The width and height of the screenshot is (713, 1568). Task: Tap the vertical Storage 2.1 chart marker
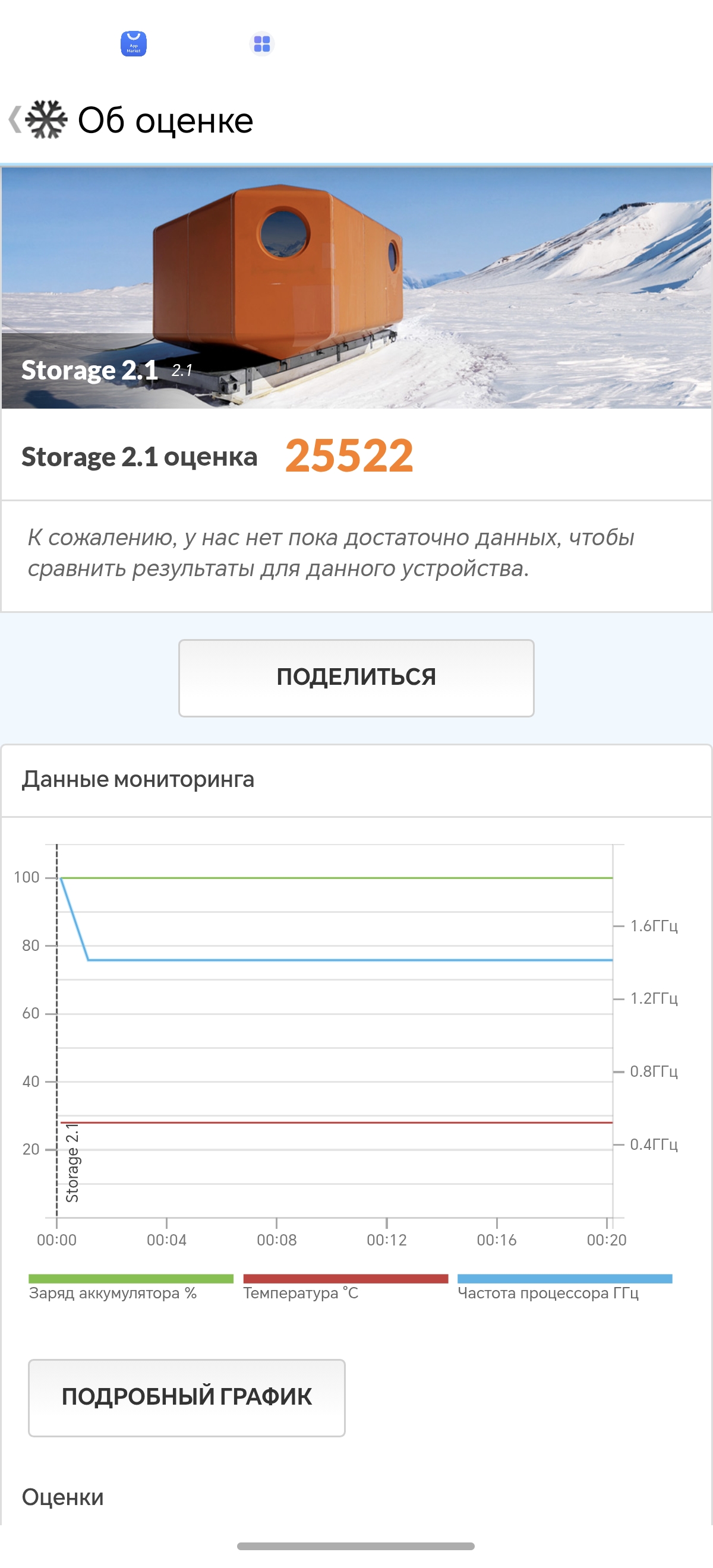(x=72, y=1162)
